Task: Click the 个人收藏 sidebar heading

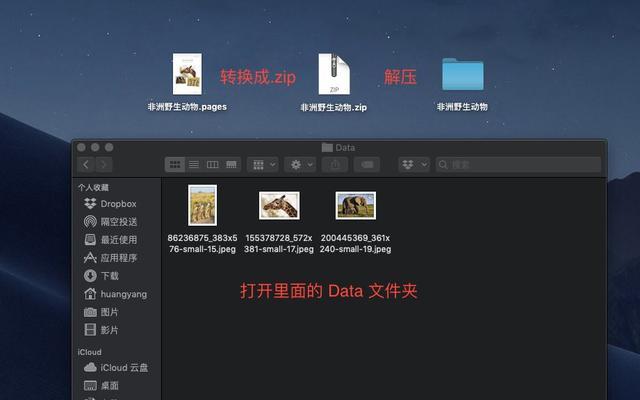Action: tap(93, 187)
